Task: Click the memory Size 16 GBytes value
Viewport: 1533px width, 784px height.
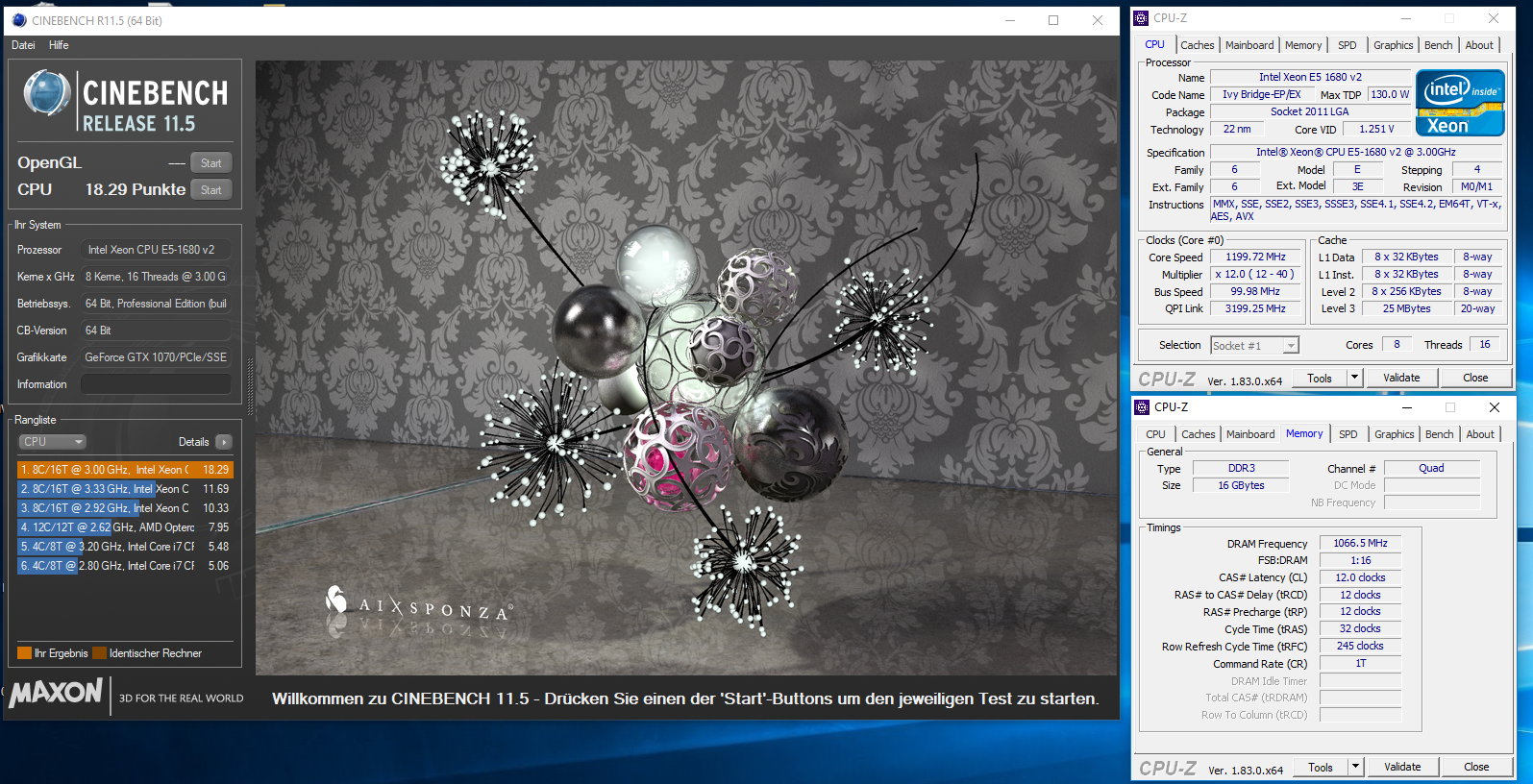Action: pos(1241,486)
